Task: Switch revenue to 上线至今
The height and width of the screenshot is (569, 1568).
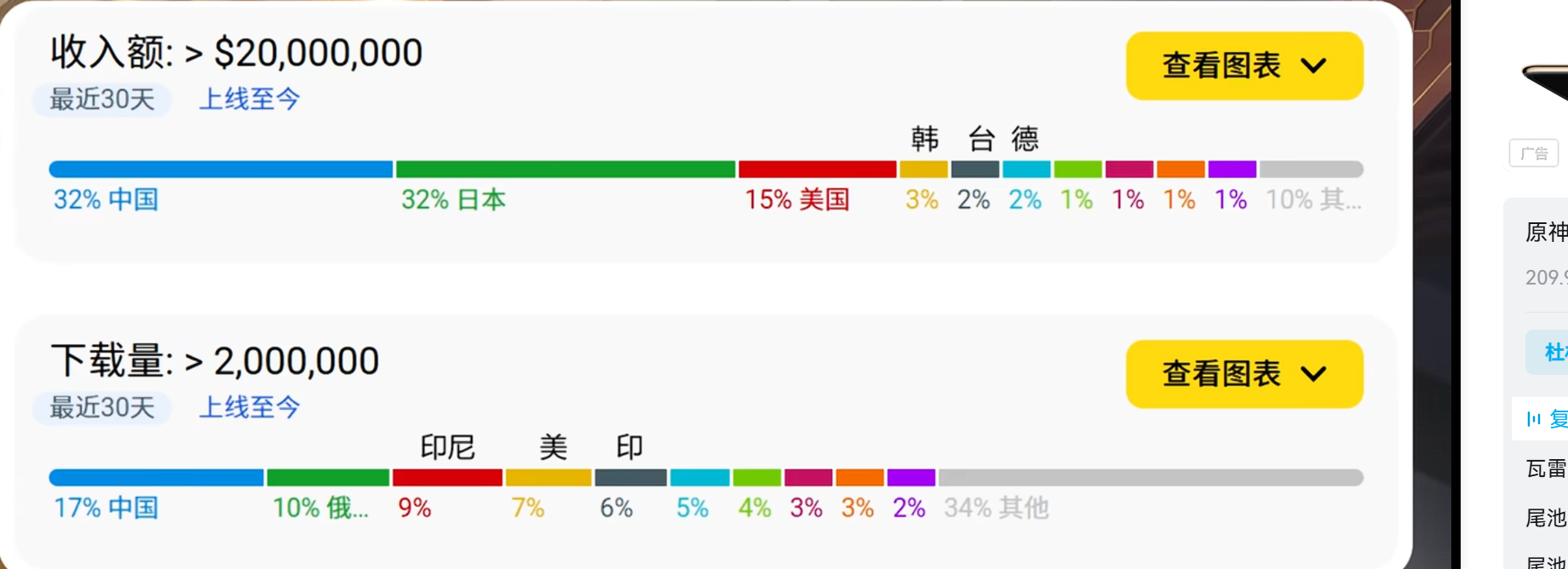Action: pyautogui.click(x=250, y=100)
